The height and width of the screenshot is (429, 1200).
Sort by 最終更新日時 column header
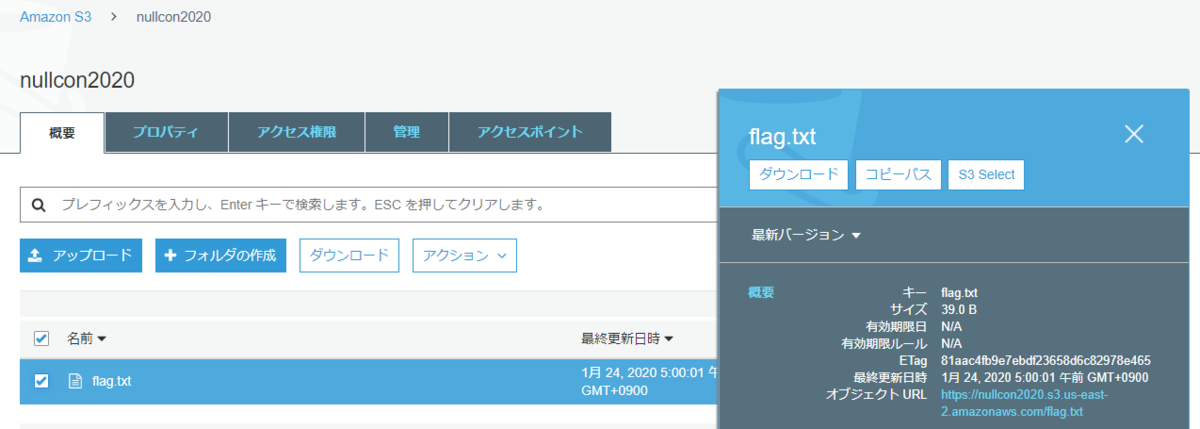click(627, 338)
